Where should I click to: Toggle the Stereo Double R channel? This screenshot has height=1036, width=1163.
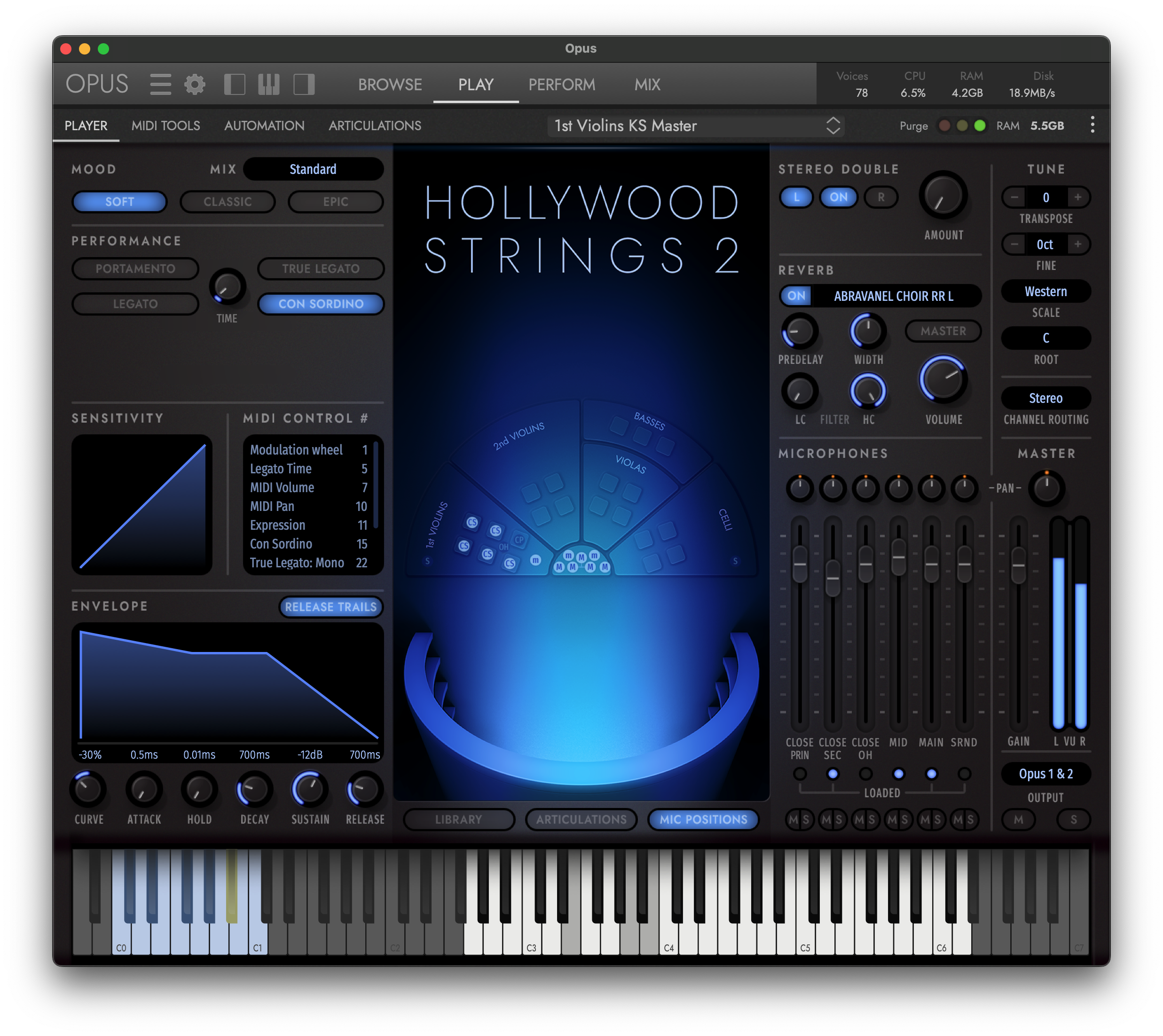881,197
